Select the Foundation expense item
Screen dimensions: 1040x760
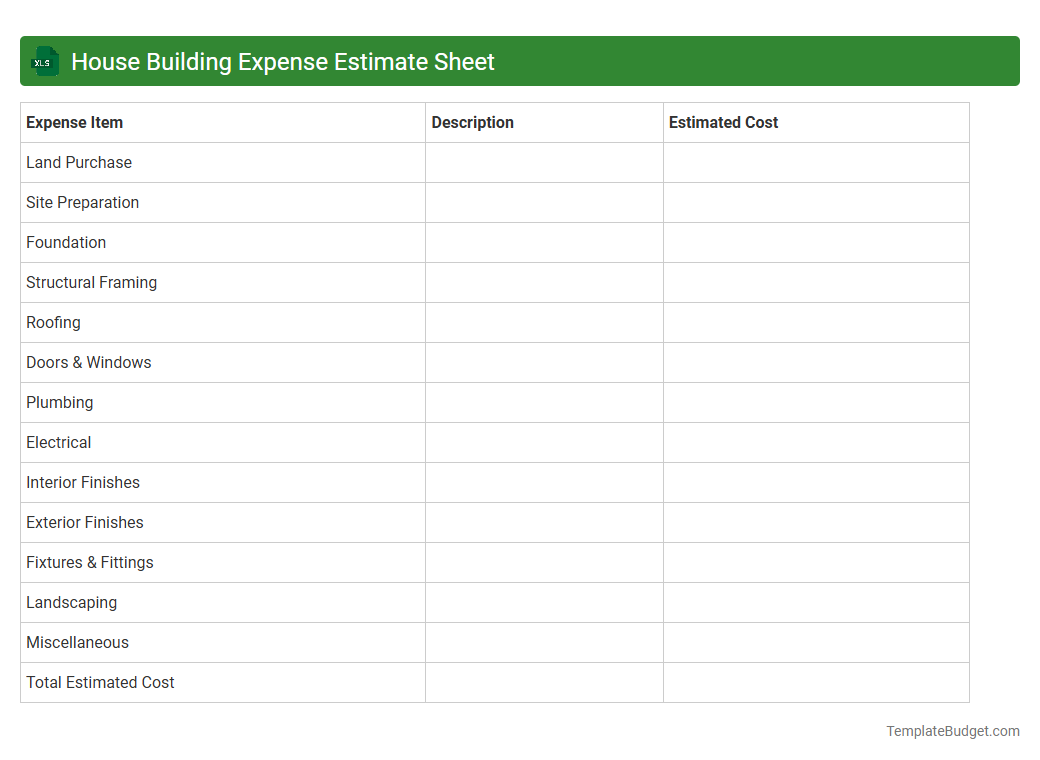66,242
